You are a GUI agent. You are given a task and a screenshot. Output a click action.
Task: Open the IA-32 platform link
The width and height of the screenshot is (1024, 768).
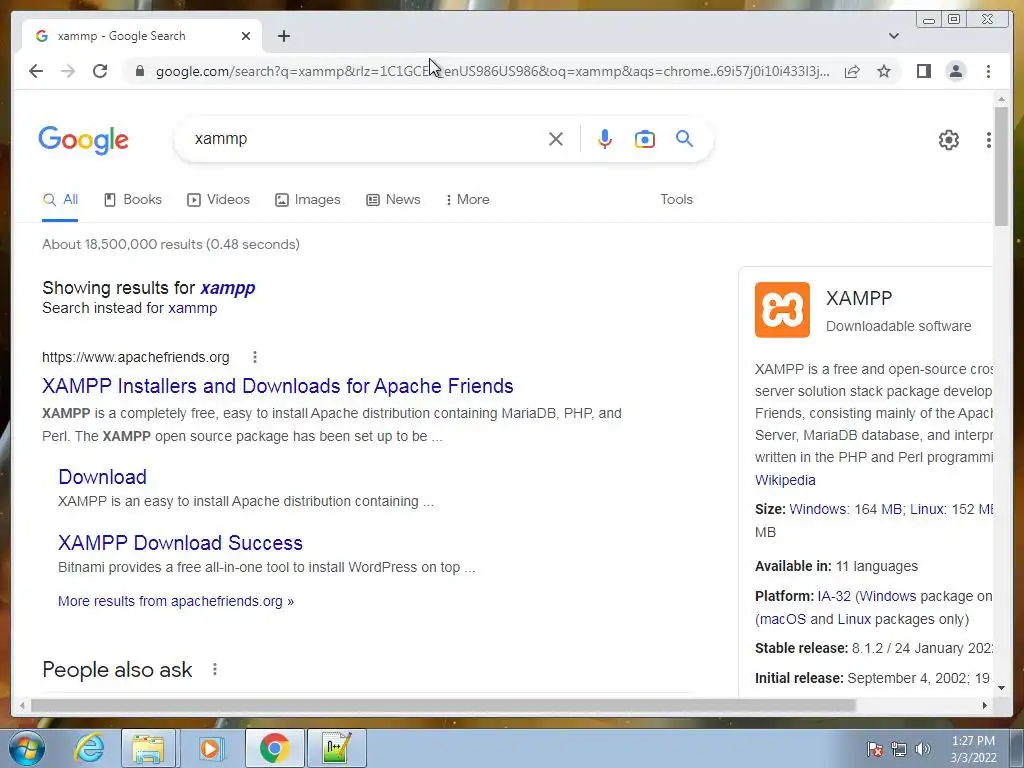pos(834,596)
